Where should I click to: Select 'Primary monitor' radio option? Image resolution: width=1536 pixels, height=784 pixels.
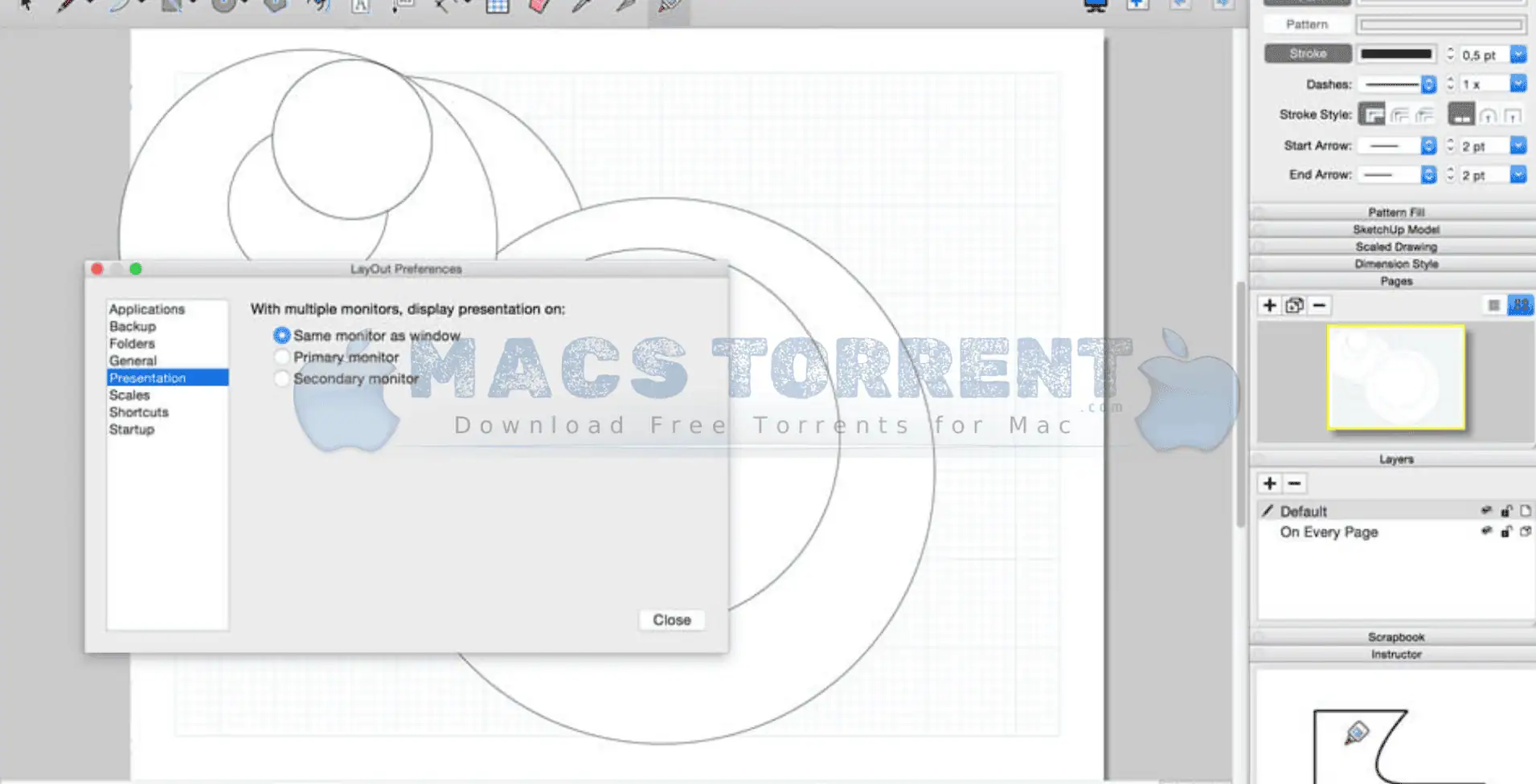281,357
